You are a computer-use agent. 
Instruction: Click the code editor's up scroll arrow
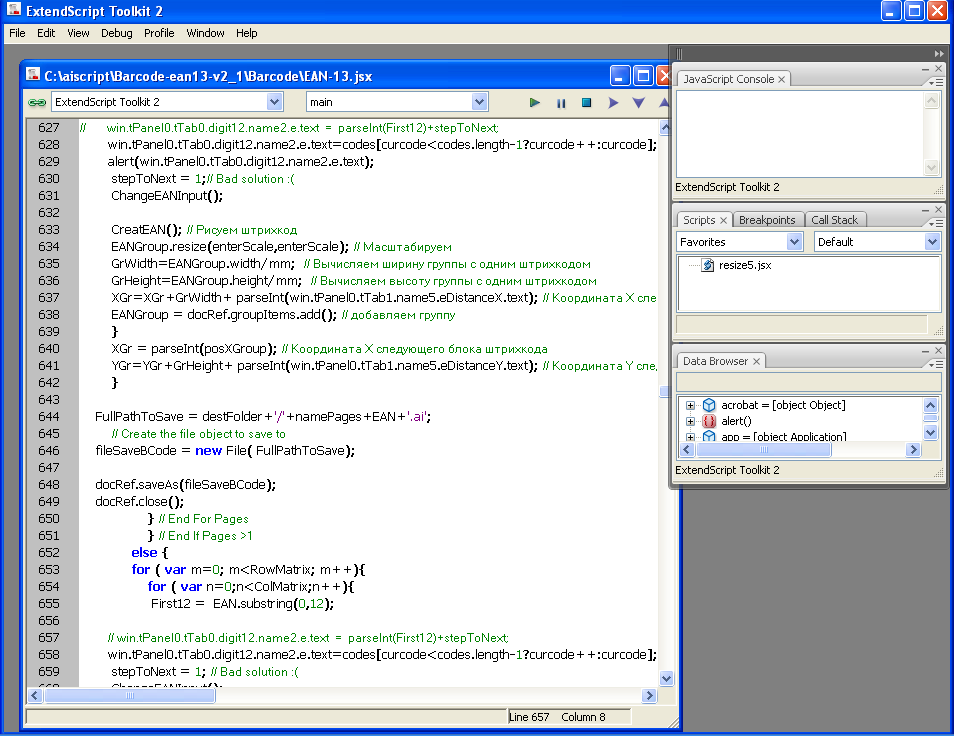[x=666, y=128]
